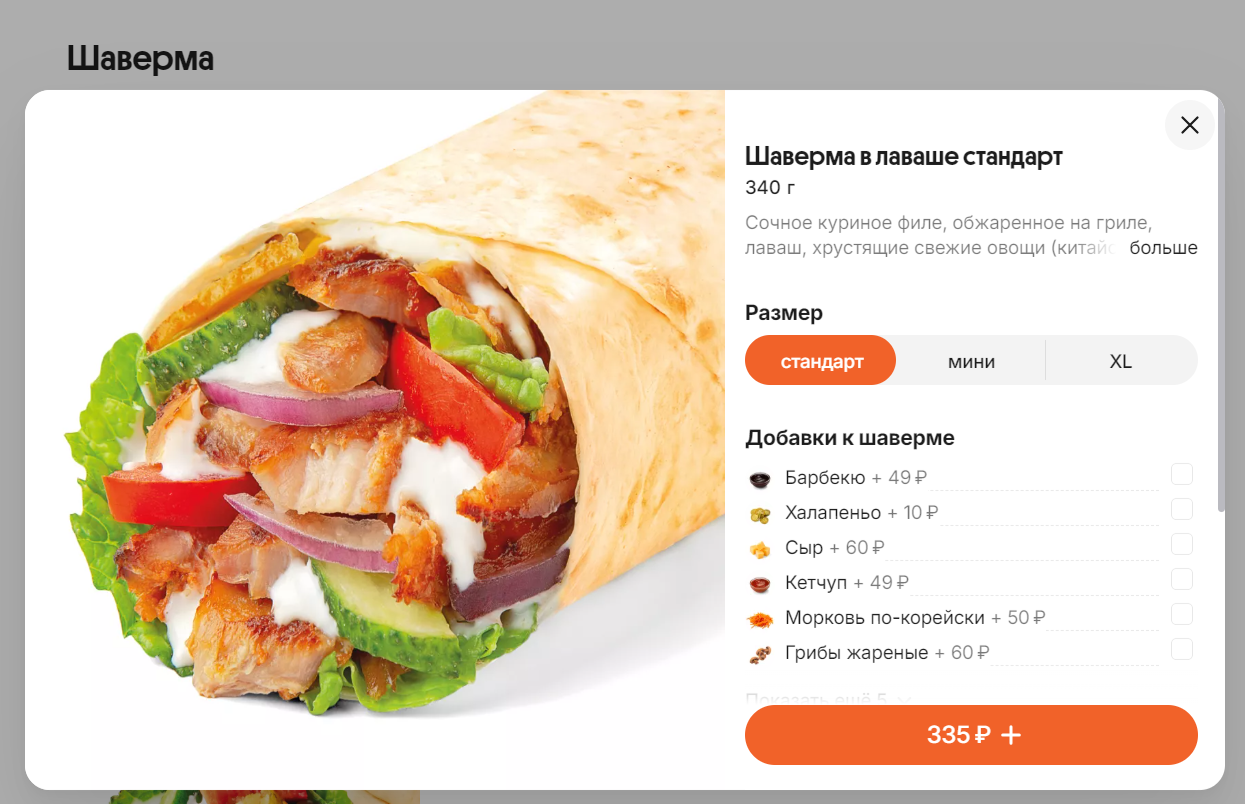The width and height of the screenshot is (1245, 804).
Task: Click the Грибы жареные mushroom icon
Action: [x=760, y=654]
